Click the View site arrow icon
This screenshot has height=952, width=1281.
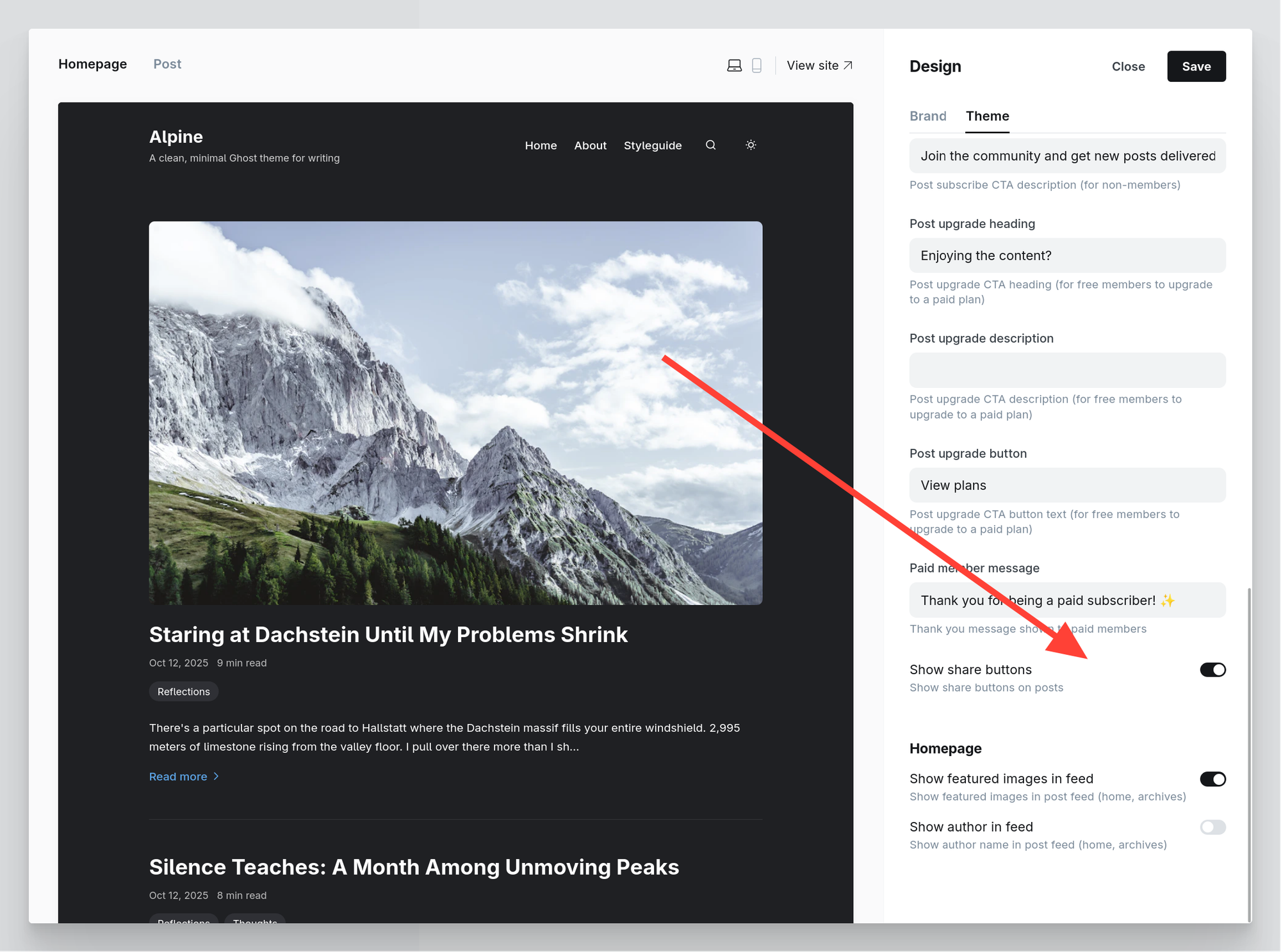(x=848, y=65)
